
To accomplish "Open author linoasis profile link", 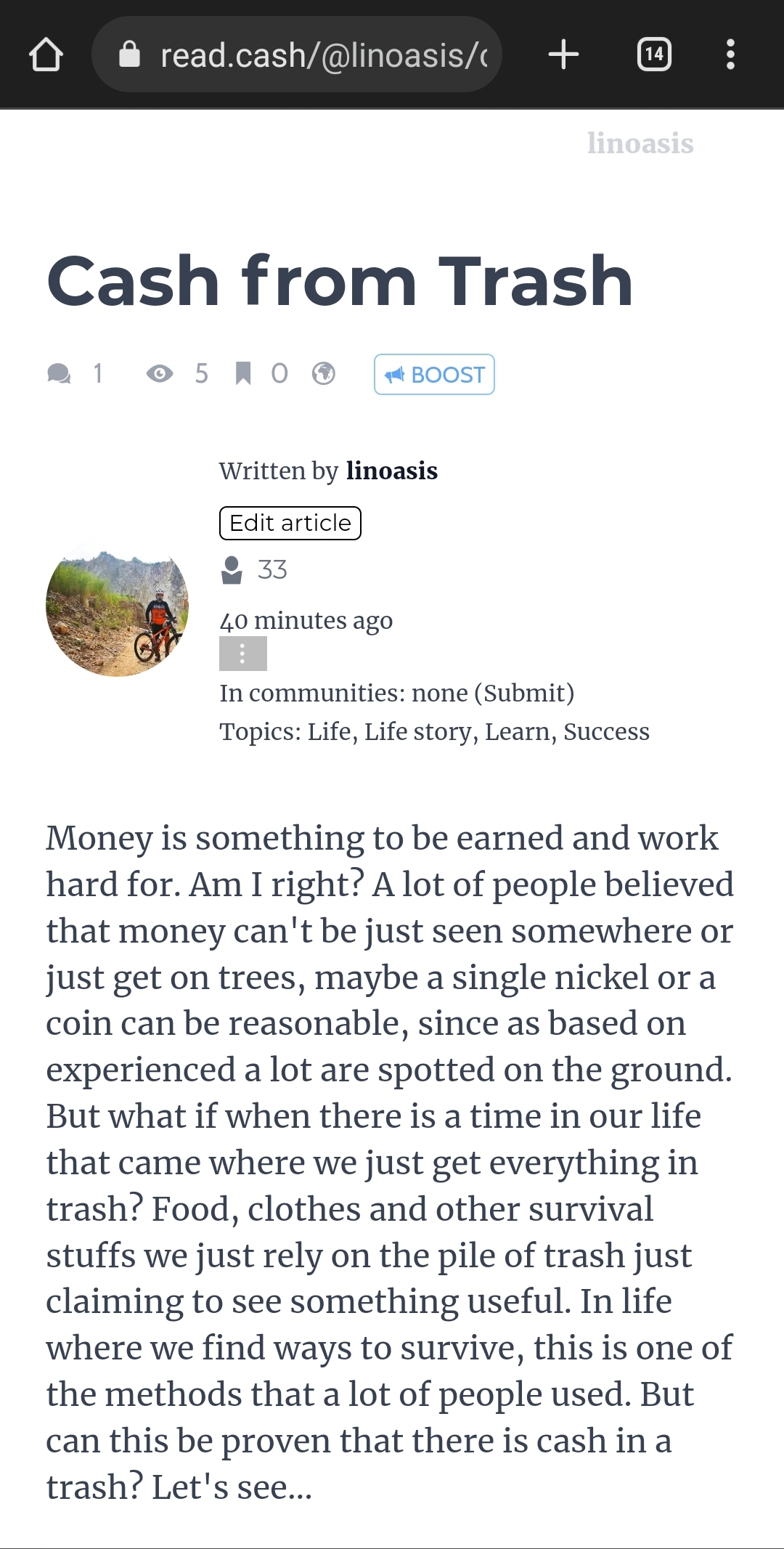I will pyautogui.click(x=392, y=471).
